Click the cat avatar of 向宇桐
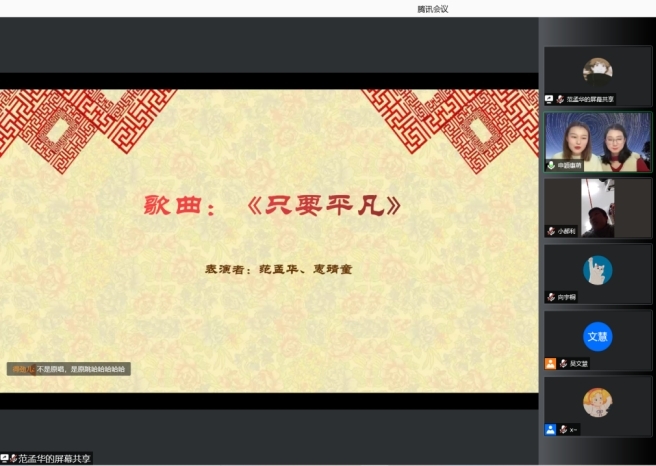Viewport: 656px width, 466px height. coord(597,270)
